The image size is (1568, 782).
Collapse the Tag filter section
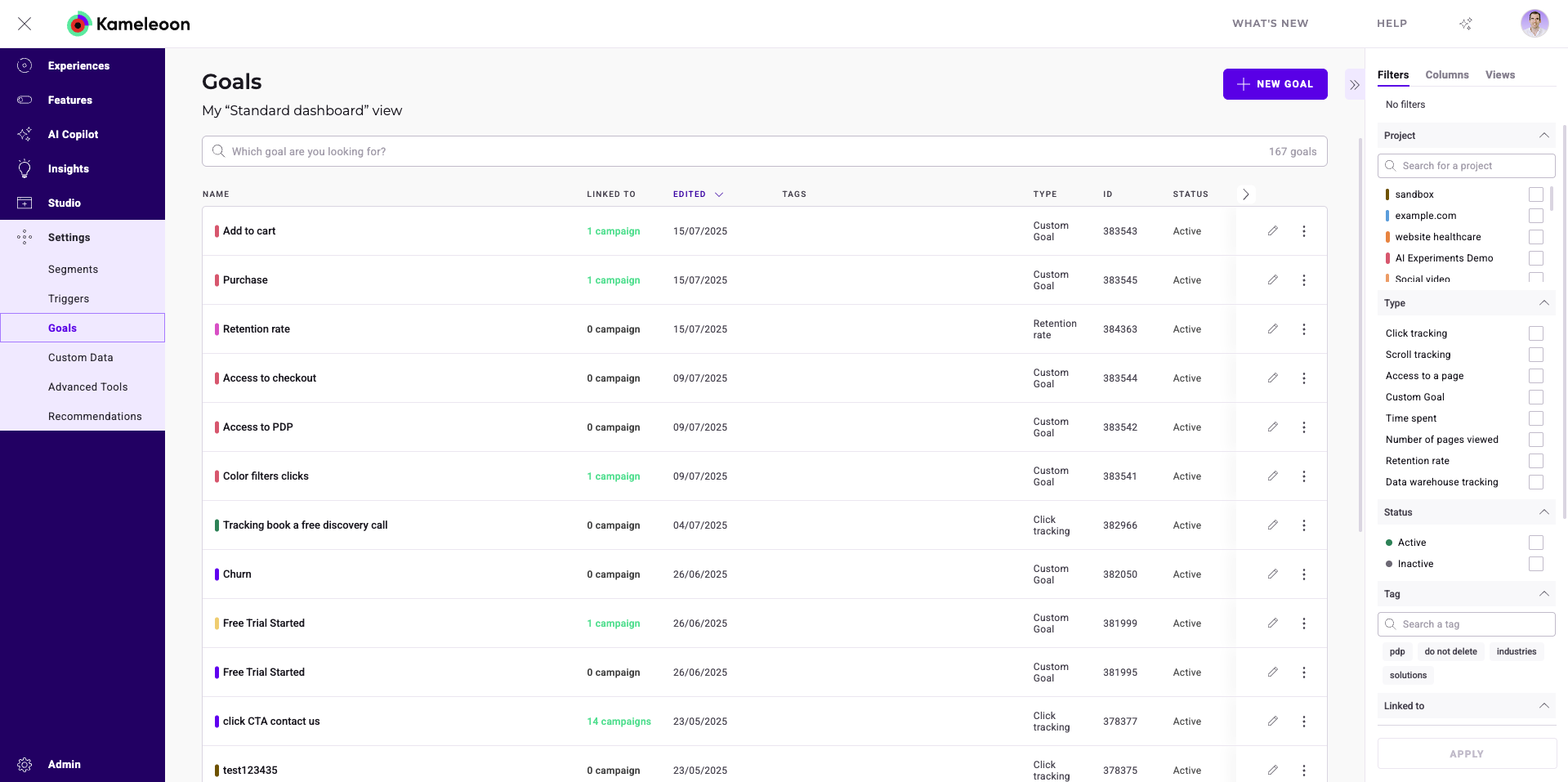pos(1543,594)
